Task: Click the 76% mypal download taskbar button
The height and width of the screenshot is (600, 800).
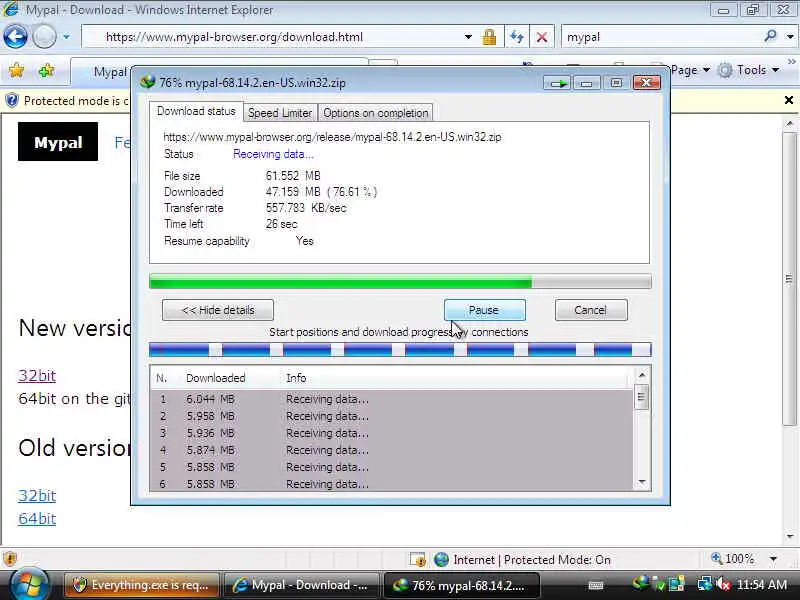Action: coord(461,585)
